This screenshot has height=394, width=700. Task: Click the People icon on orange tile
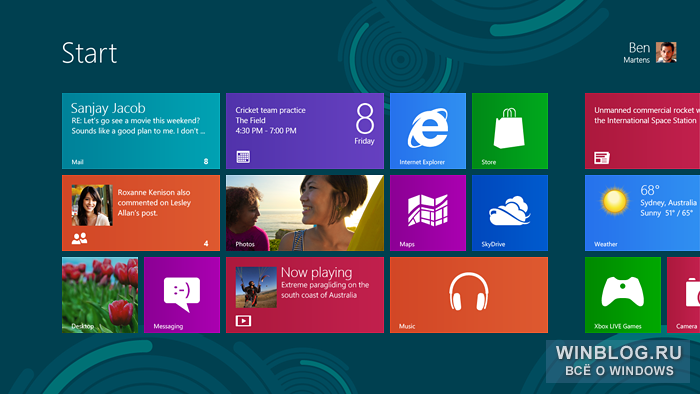point(79,239)
